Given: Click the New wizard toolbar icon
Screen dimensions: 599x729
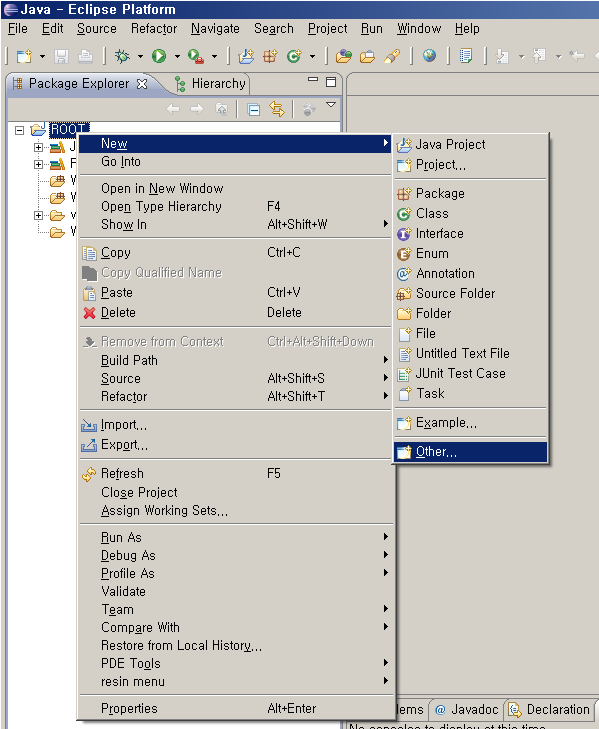Looking at the screenshot, I should click(24, 56).
